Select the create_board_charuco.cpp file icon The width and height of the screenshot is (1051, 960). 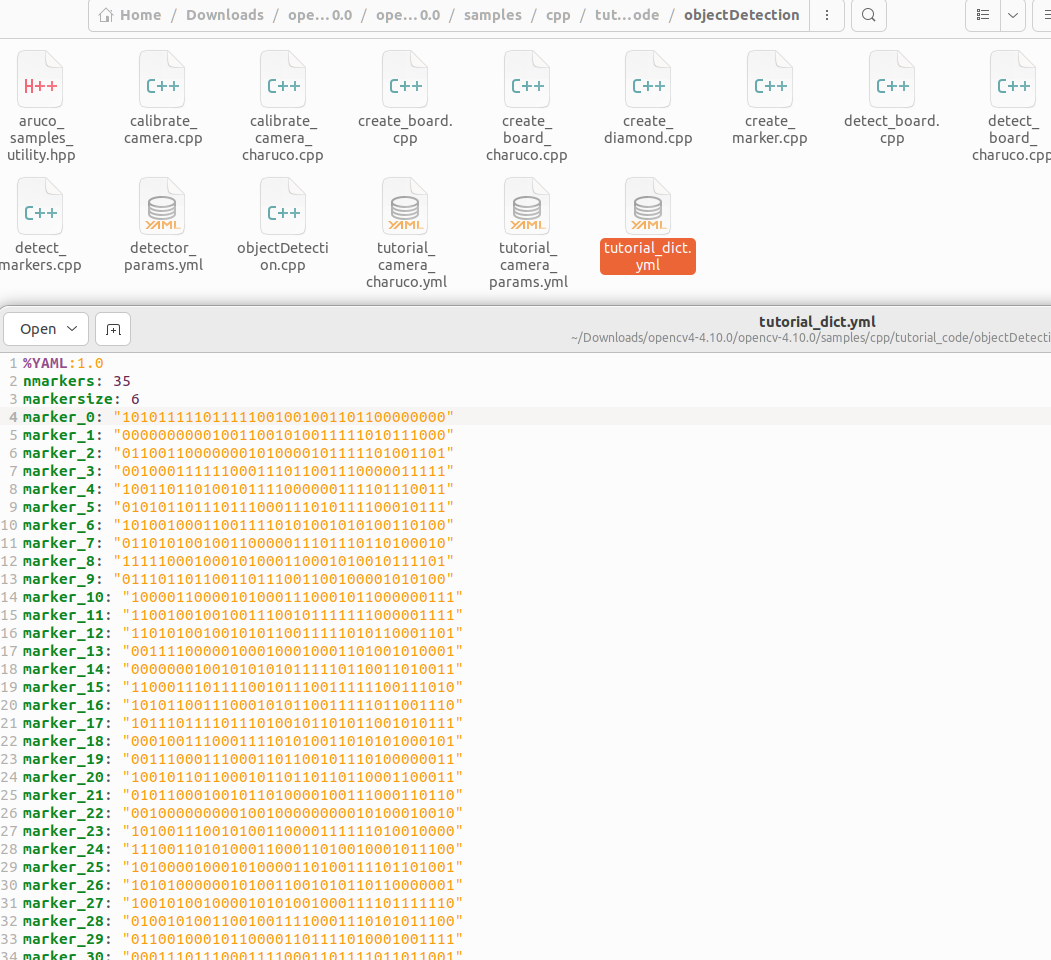coord(527,79)
